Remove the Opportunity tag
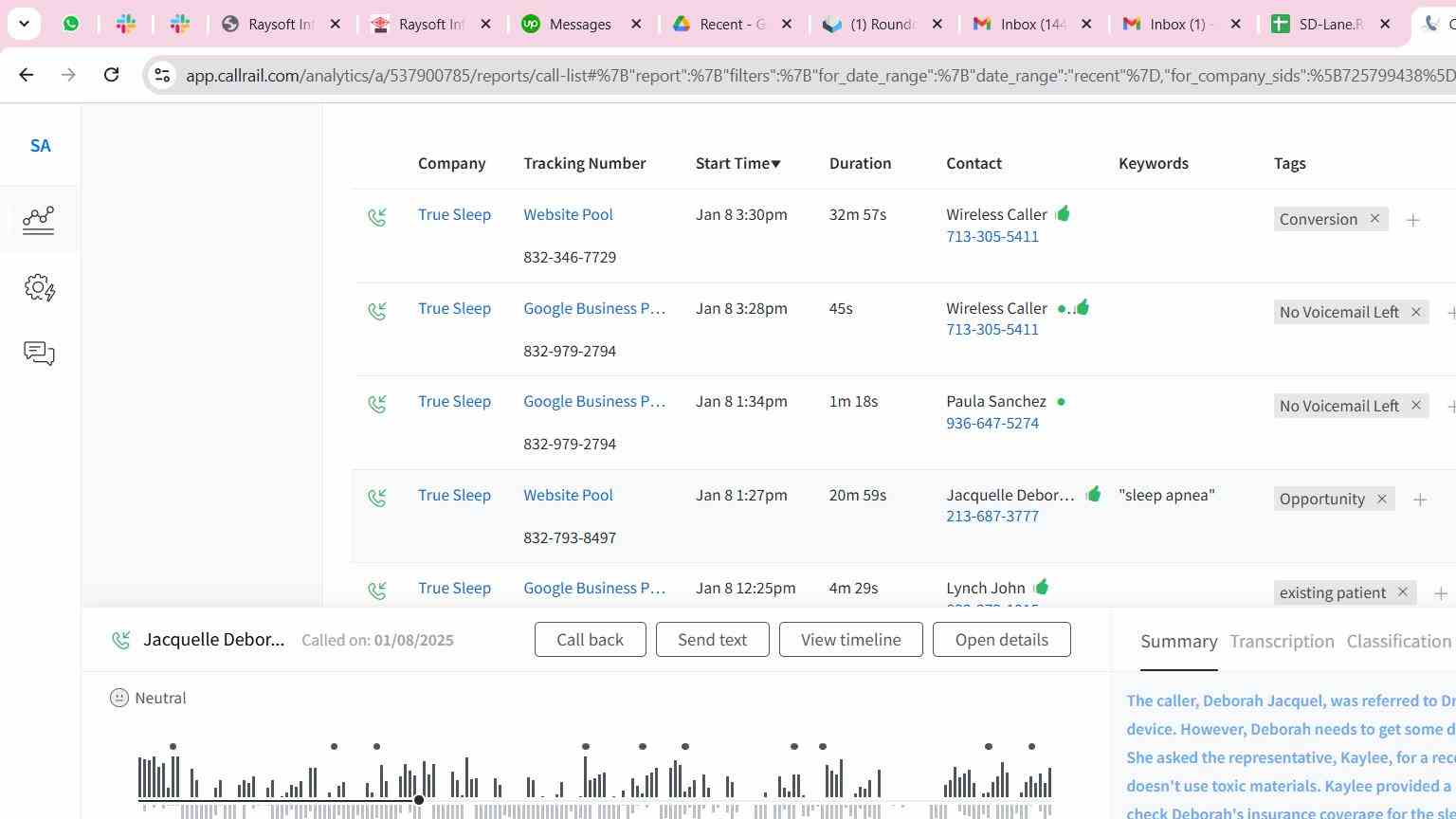Screen dimensions: 1456x819 pos(1381,499)
